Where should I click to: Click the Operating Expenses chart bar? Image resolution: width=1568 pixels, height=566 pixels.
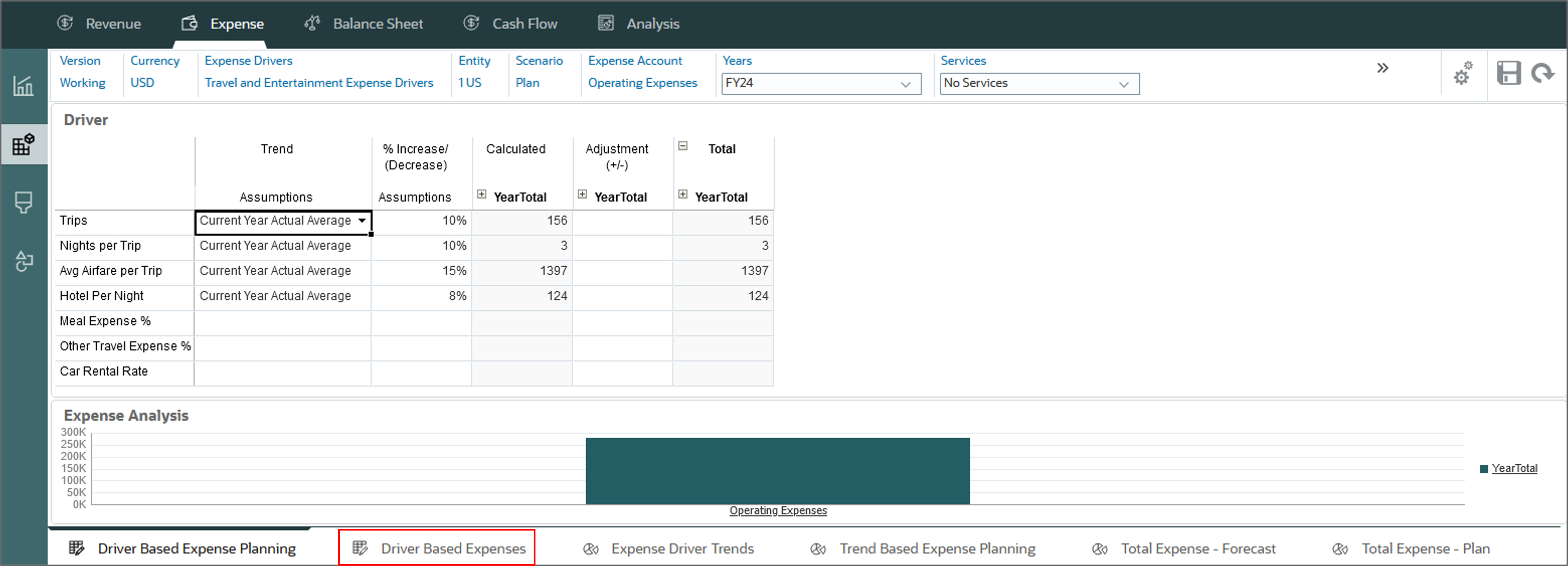(x=777, y=471)
